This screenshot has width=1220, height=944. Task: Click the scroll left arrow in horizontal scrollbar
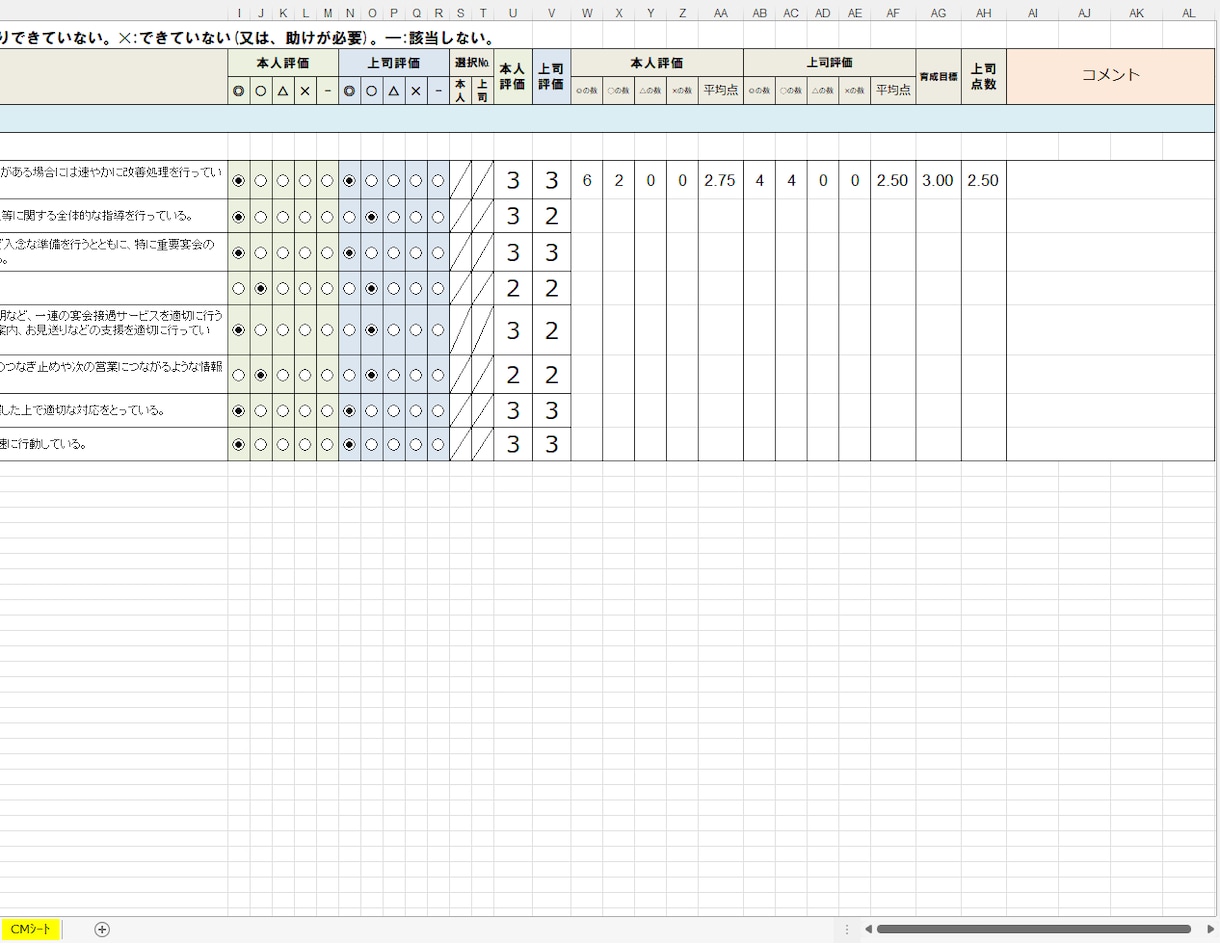pos(868,929)
